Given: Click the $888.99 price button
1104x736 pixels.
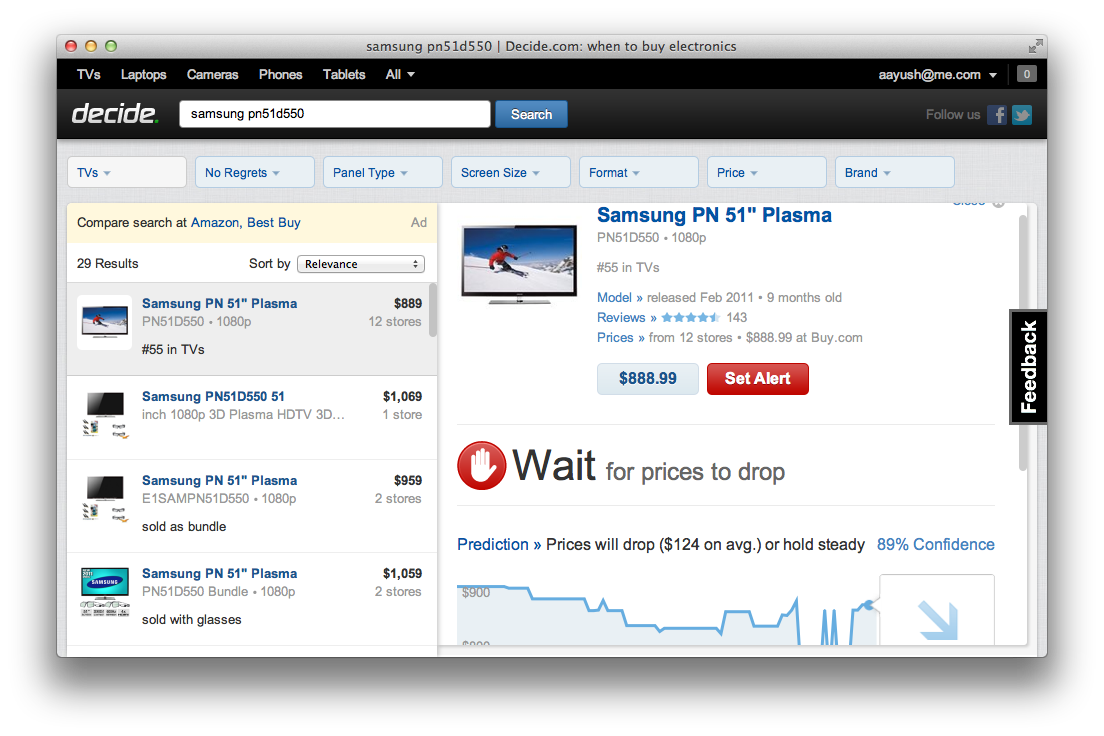Looking at the screenshot, I should [648, 379].
